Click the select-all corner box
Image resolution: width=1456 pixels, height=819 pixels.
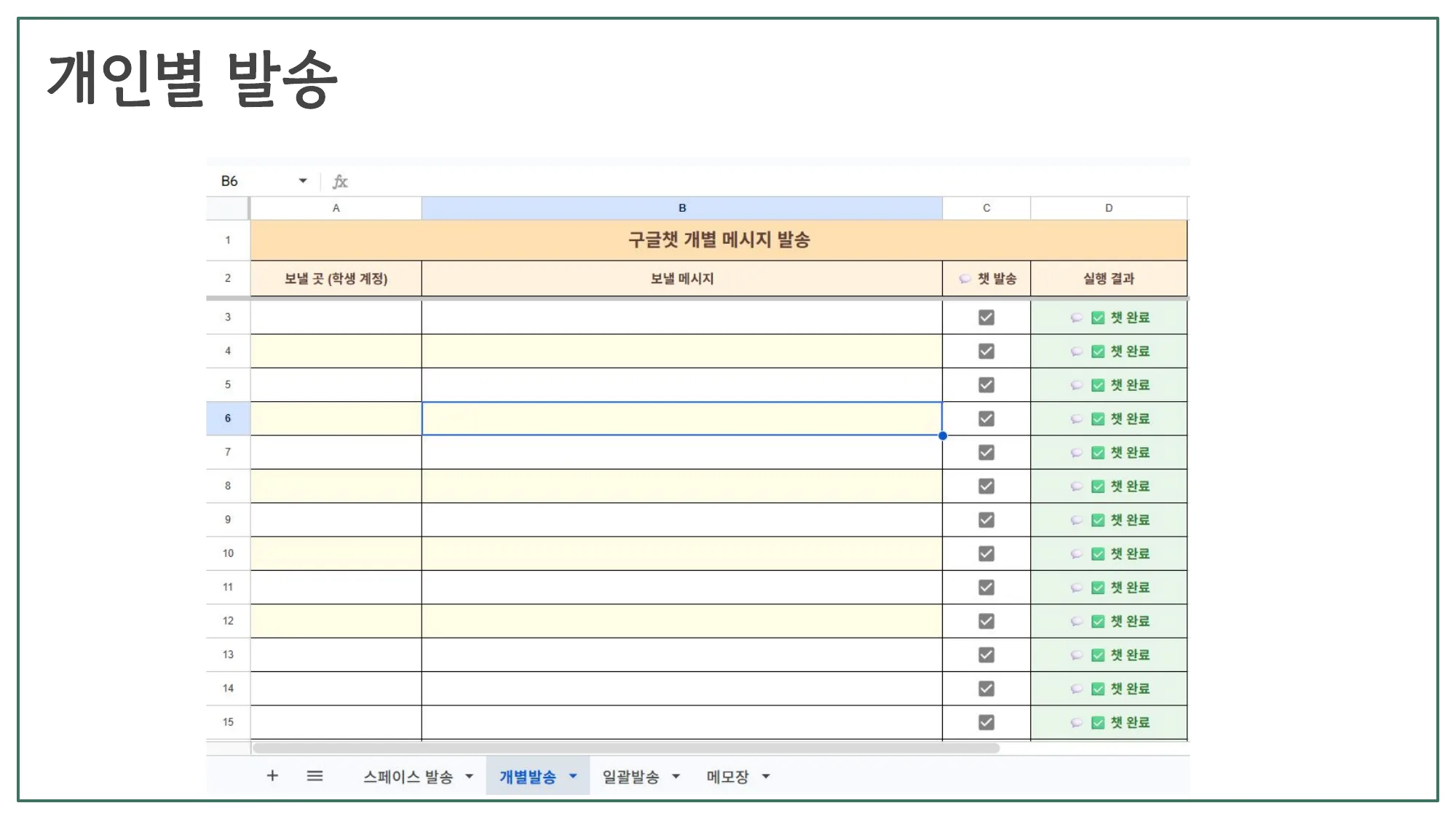pyautogui.click(x=228, y=208)
